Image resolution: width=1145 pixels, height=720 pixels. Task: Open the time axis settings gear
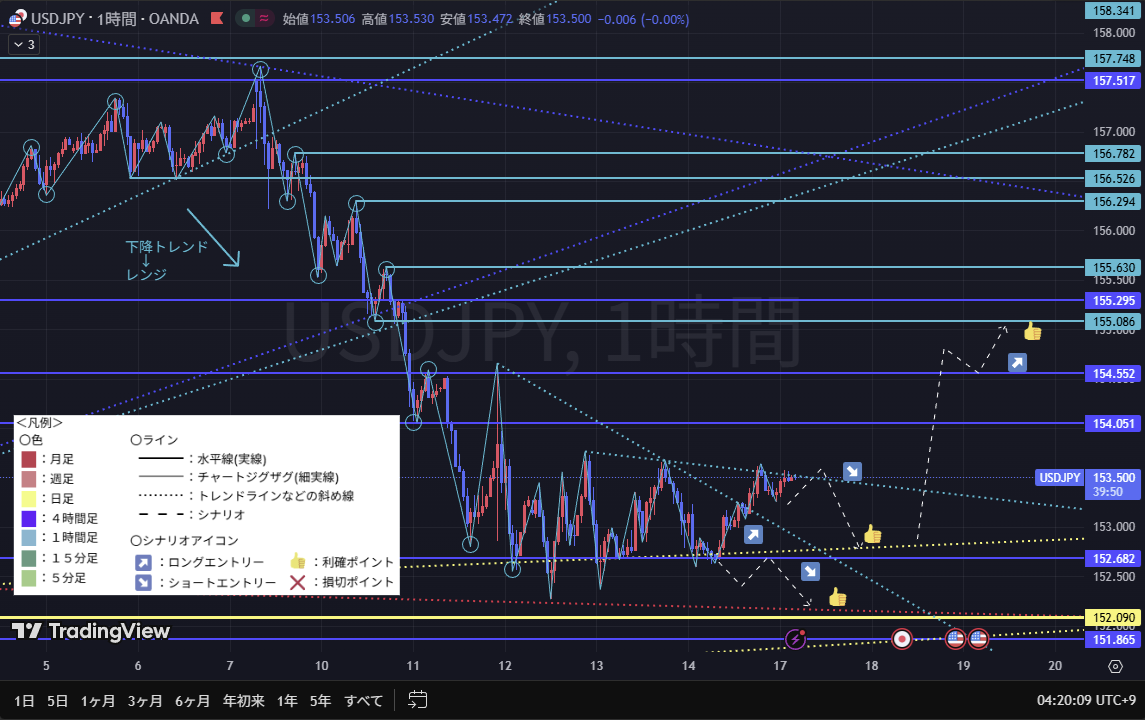click(x=1114, y=666)
